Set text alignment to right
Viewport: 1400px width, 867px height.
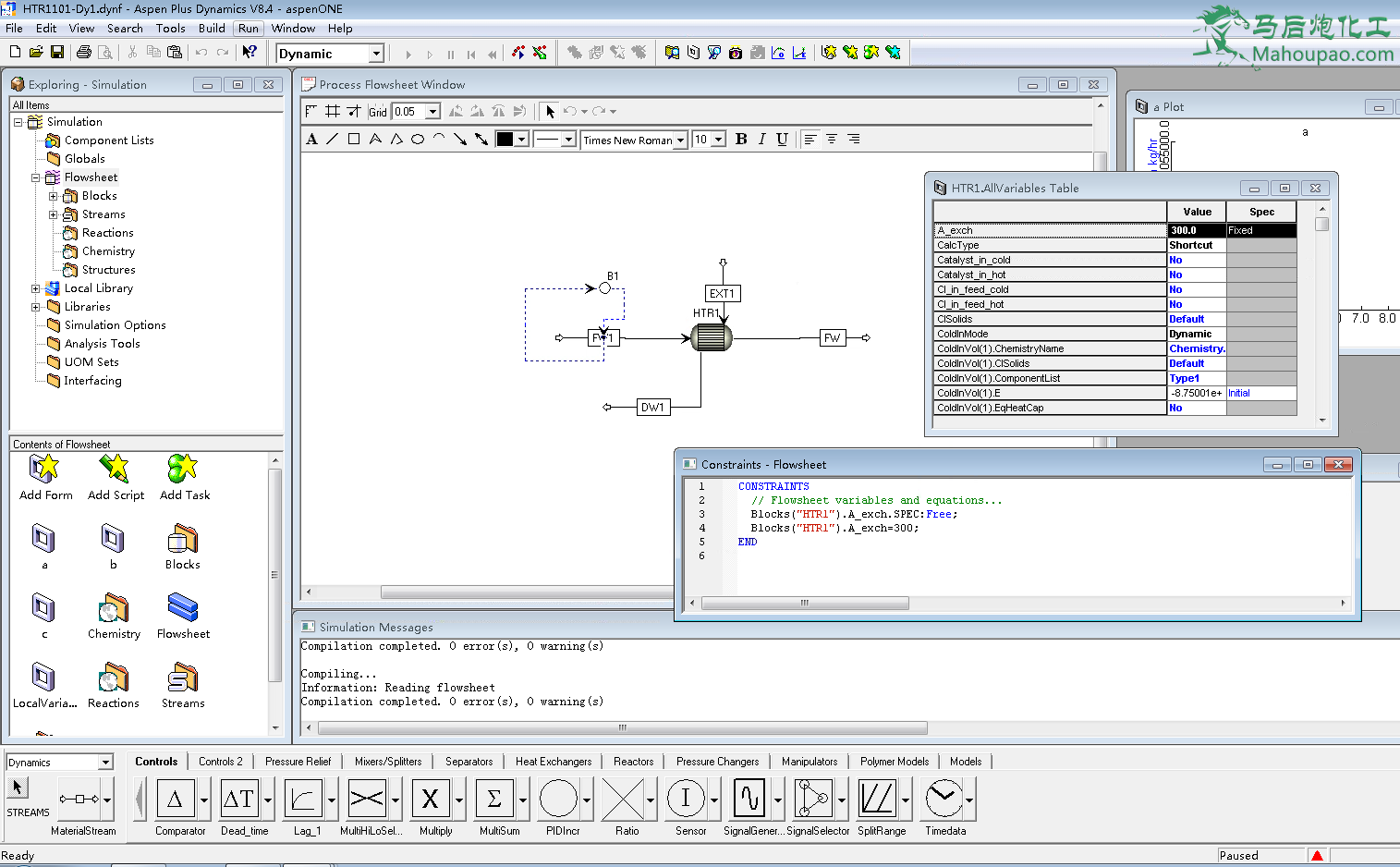click(x=853, y=140)
